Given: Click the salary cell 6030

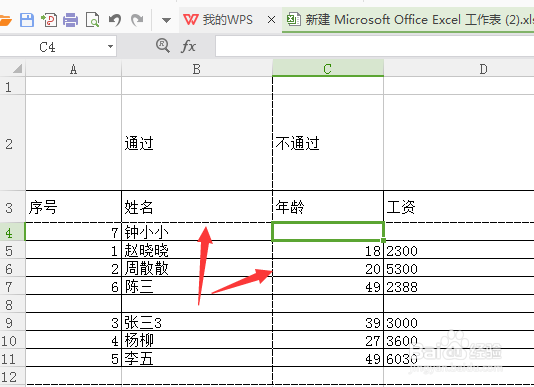Looking at the screenshot, I should click(459, 358).
